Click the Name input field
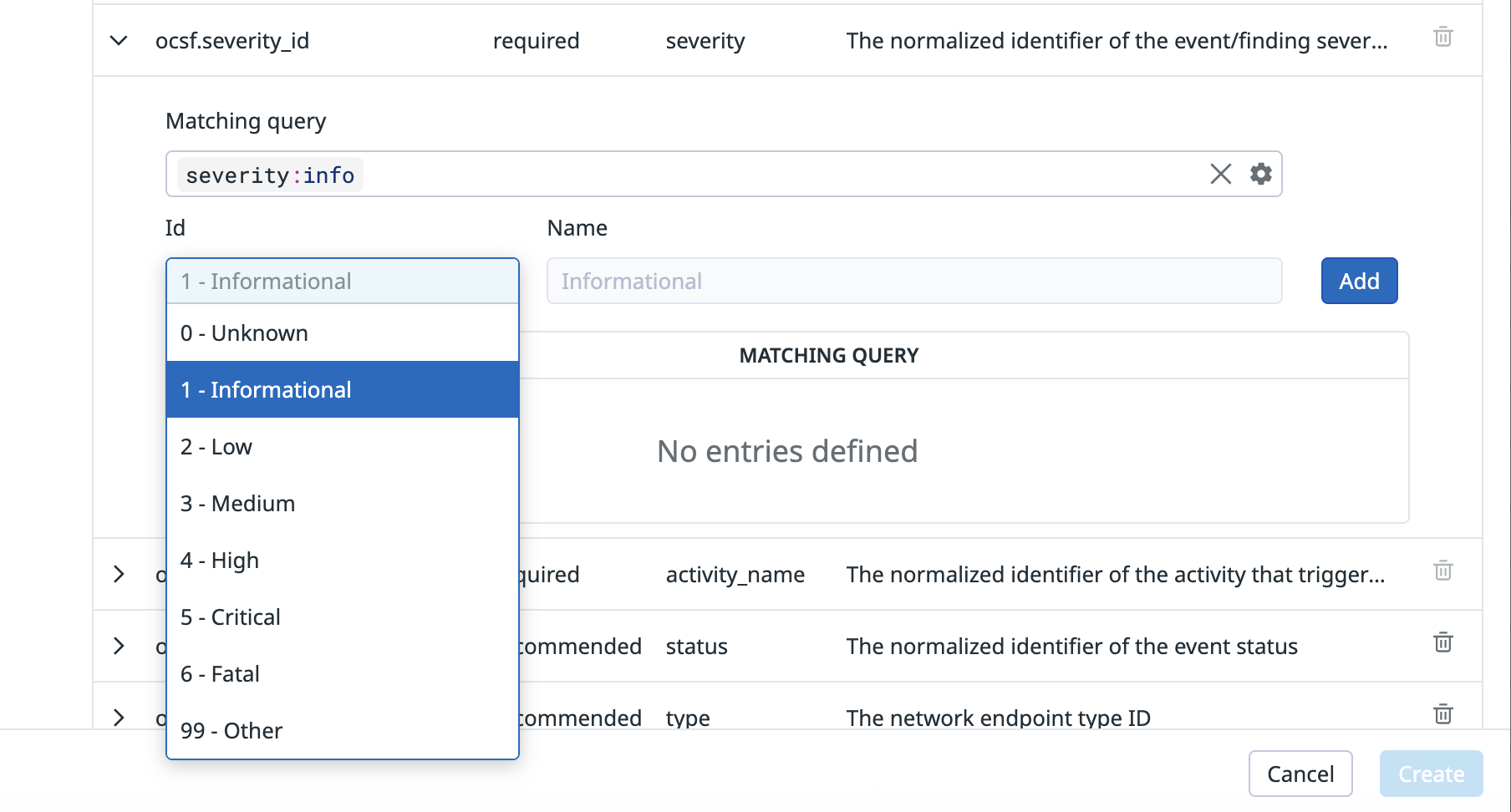 [x=913, y=282]
